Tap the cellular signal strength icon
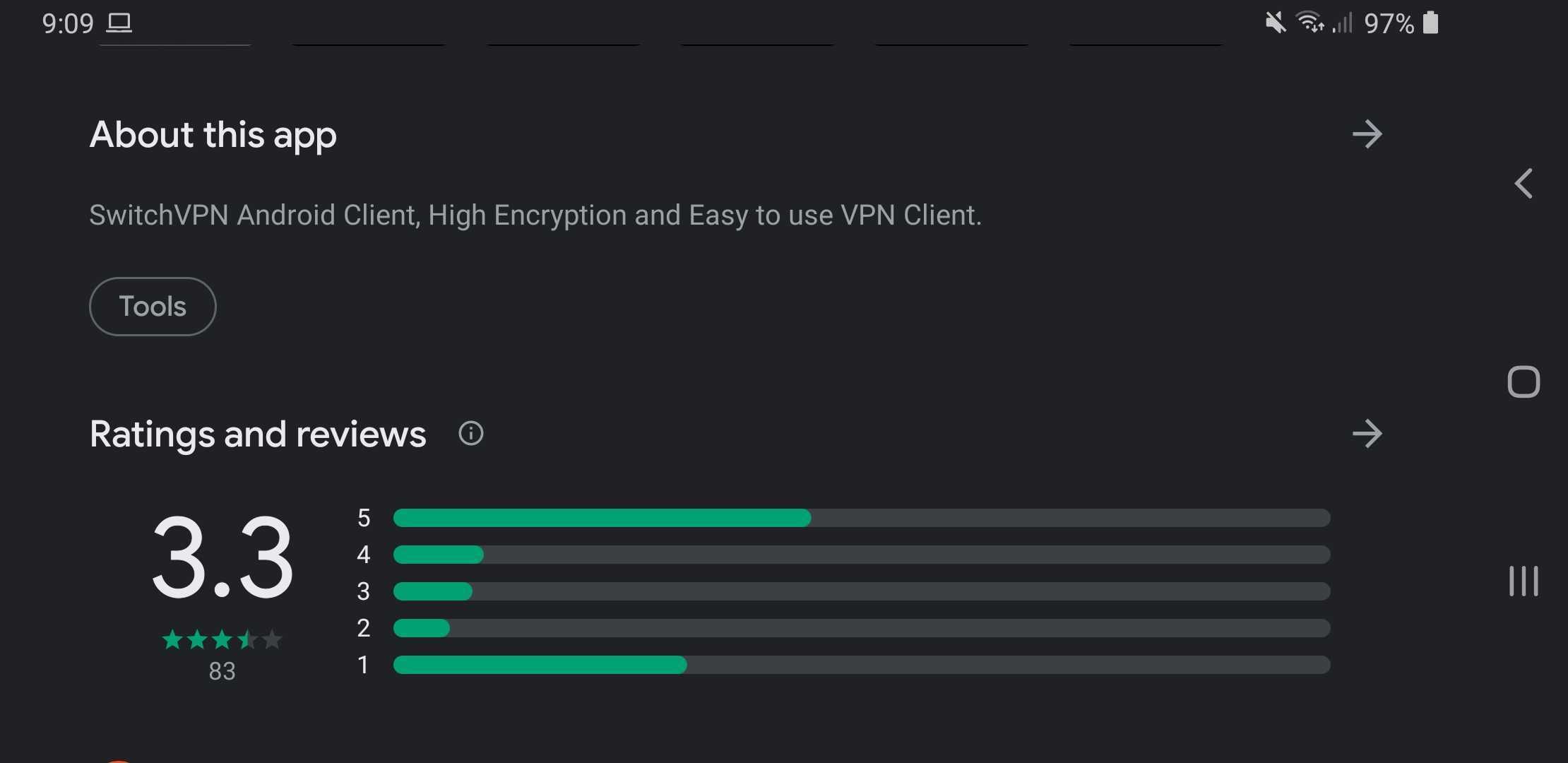 1342,23
